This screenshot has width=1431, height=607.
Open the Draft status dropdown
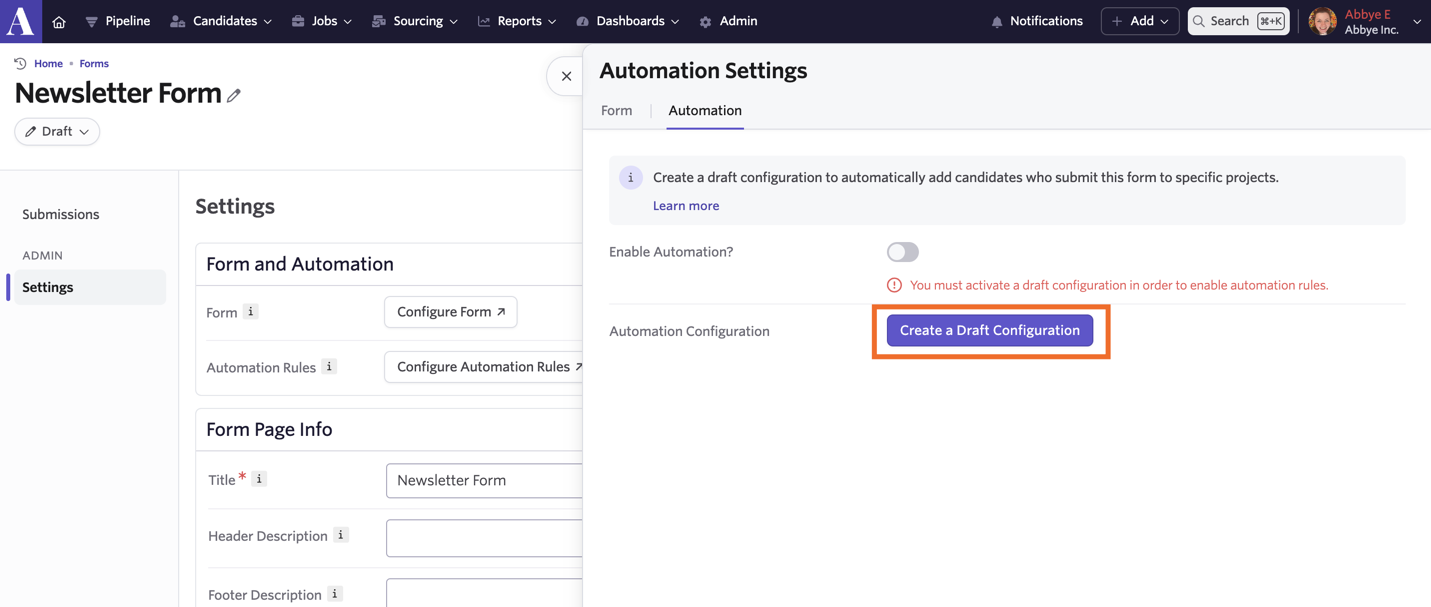click(x=57, y=132)
